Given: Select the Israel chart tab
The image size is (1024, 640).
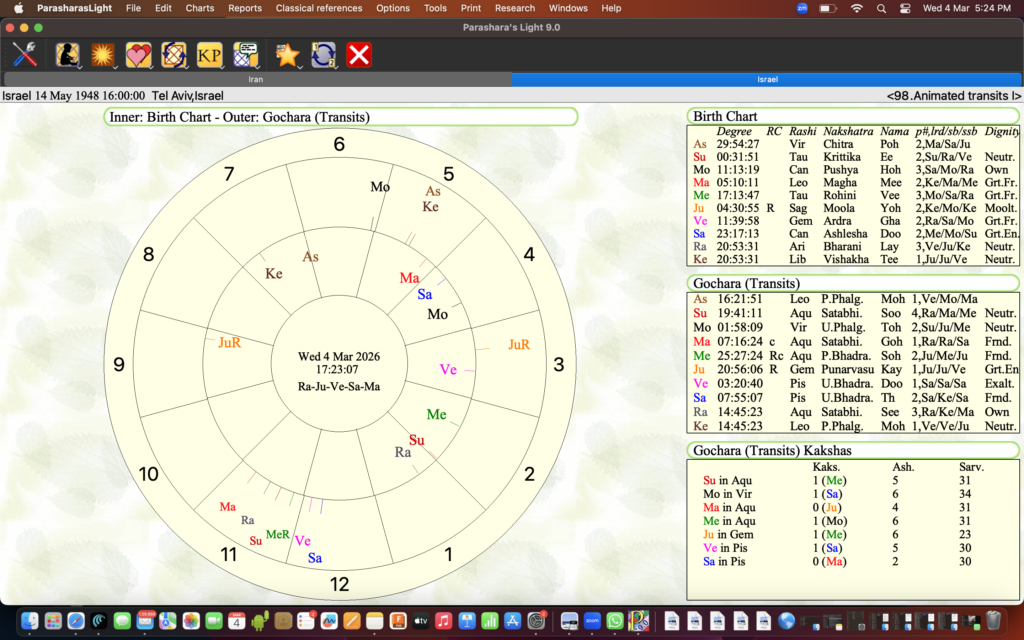Looking at the screenshot, I should click(767, 79).
